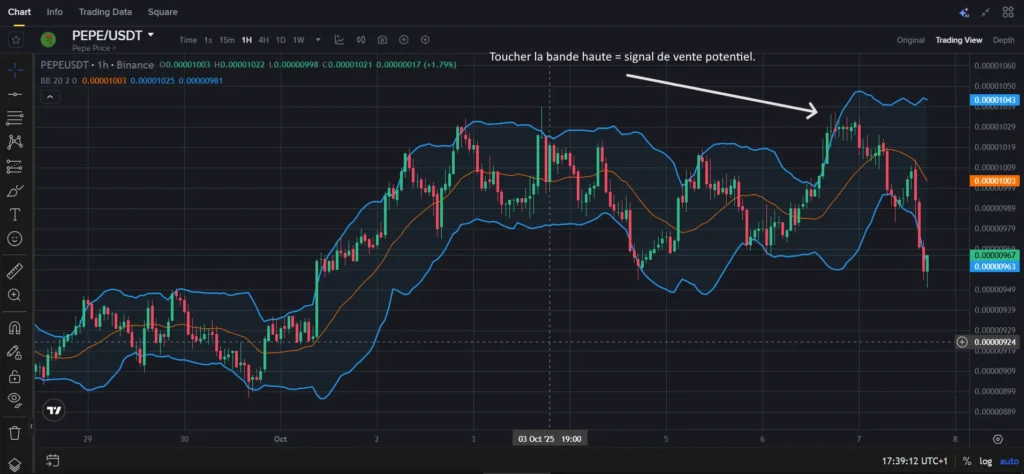Toggle lock all drawing tools
Viewport: 1024px width, 474px height.
click(x=14, y=376)
